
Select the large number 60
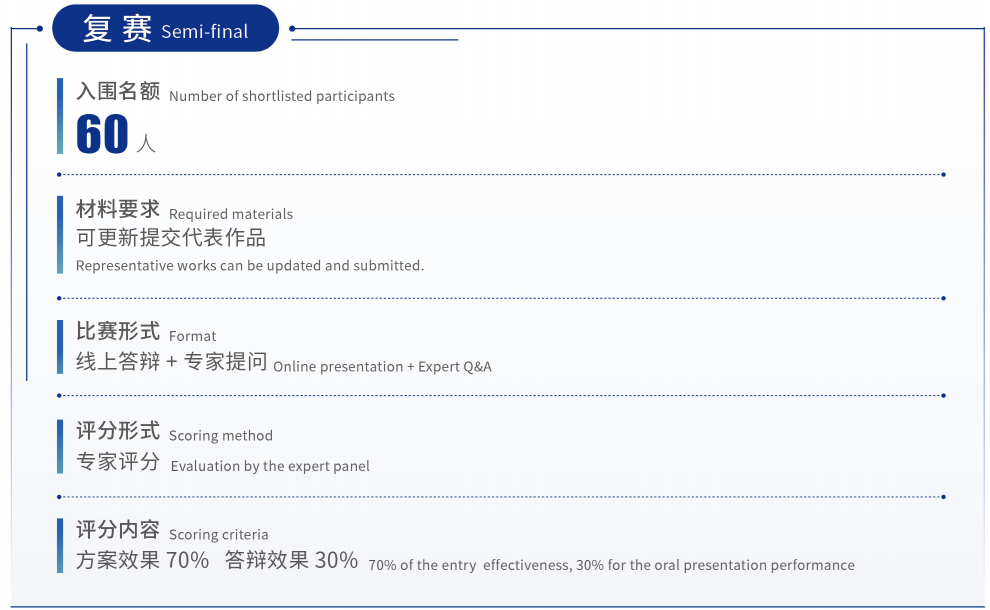(102, 135)
